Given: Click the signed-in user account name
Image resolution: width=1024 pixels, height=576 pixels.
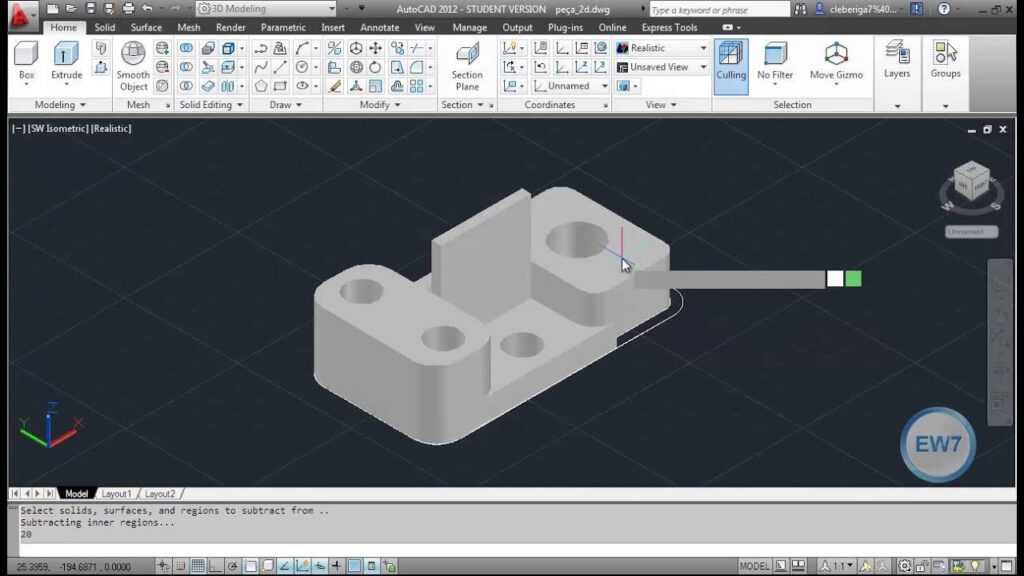Looking at the screenshot, I should click(863, 9).
